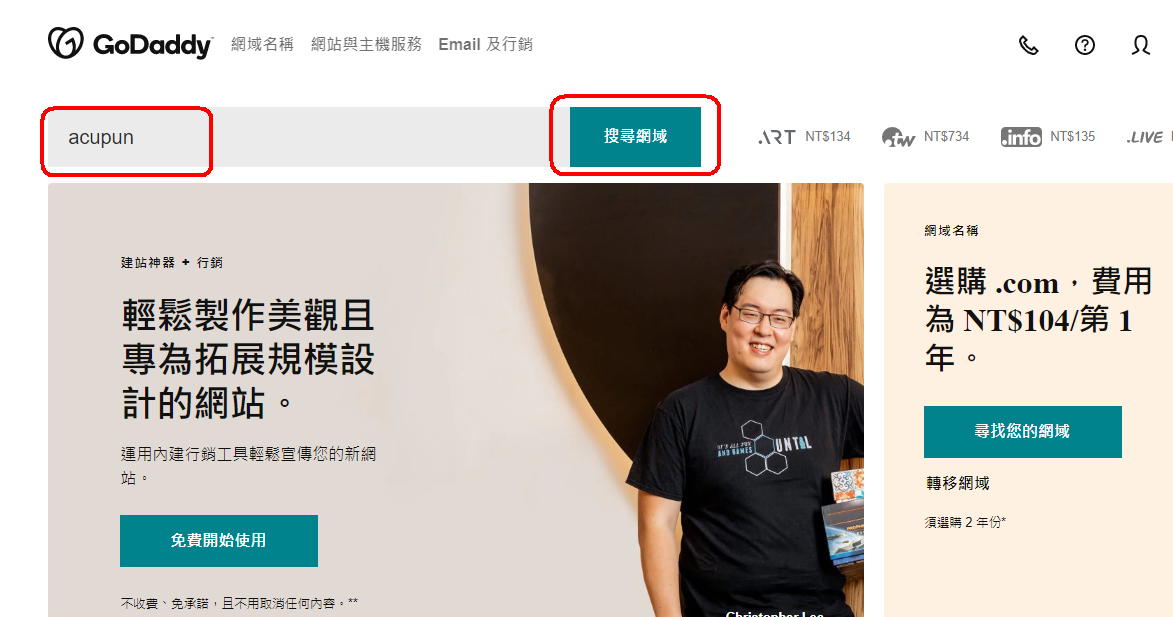
Task: Click the NT$134 price for .ART
Action: point(828,137)
